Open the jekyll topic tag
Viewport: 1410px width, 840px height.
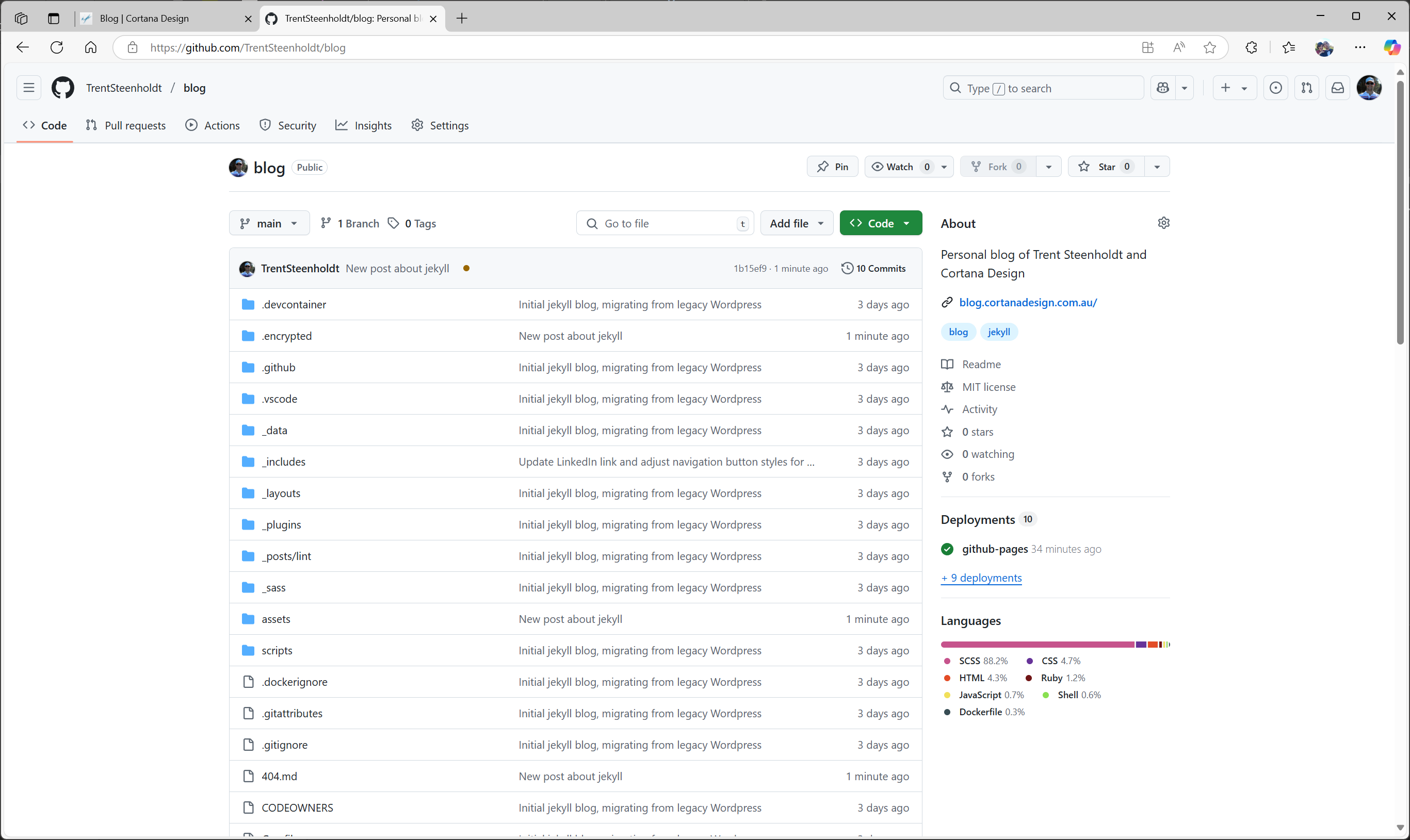coord(999,332)
